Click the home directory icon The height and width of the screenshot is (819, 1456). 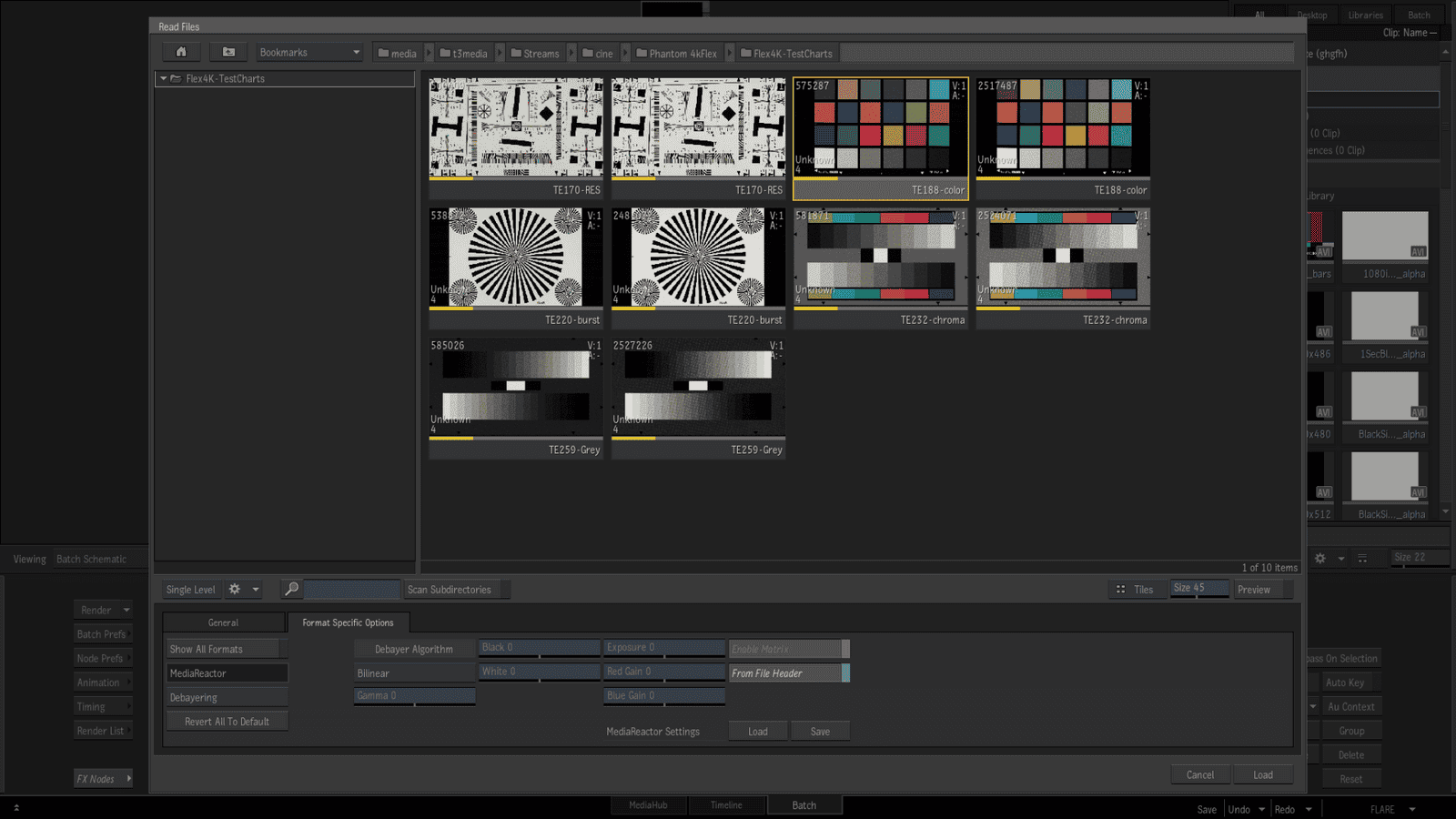coord(181,53)
